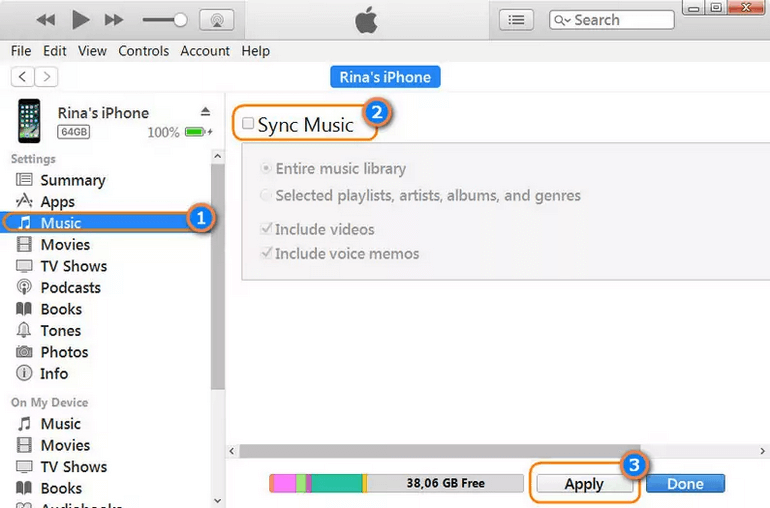The height and width of the screenshot is (508, 770).
Task: Click the 100% battery percentage text
Action: click(x=164, y=132)
